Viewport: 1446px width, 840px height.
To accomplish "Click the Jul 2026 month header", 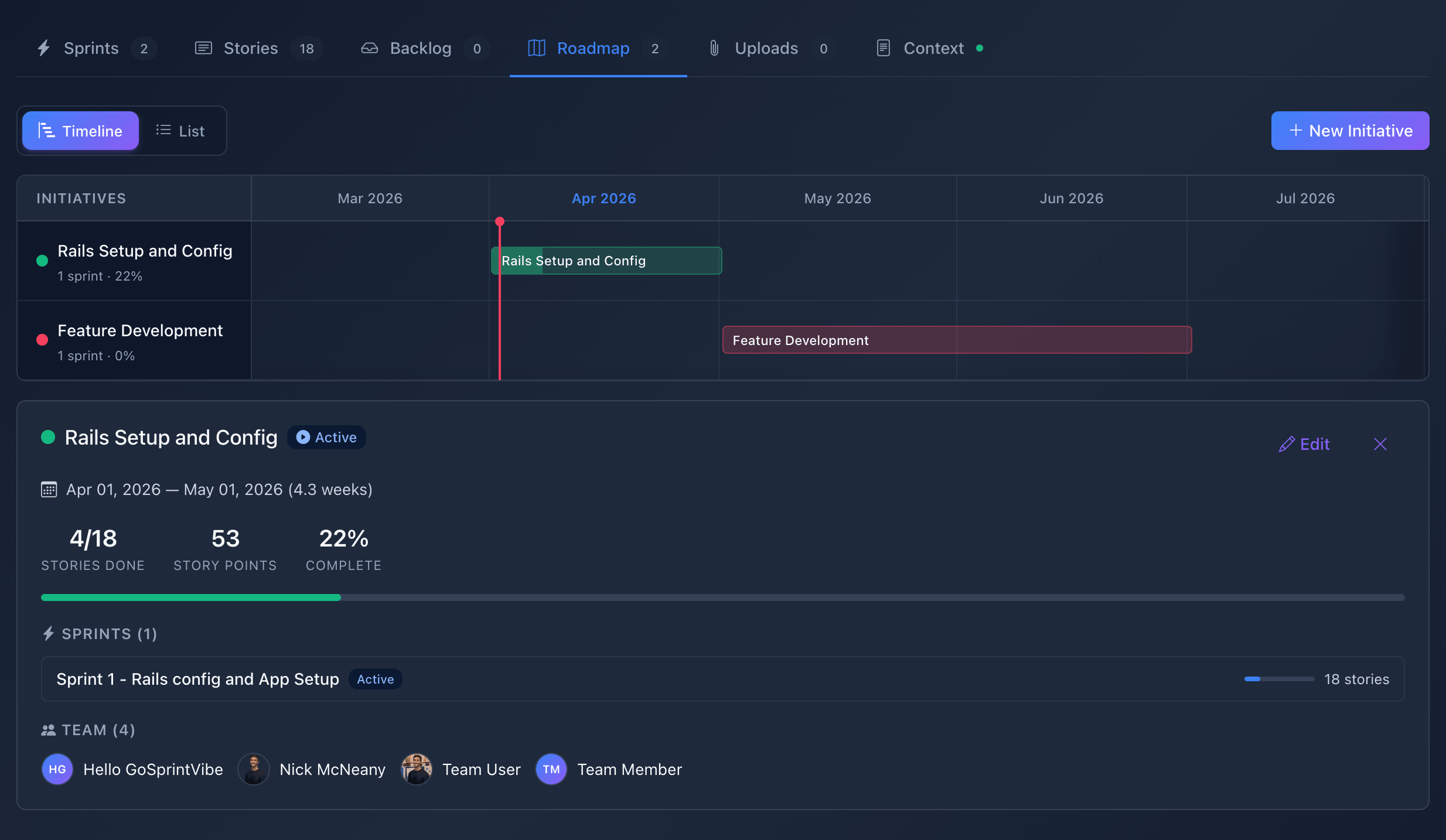I will [1305, 199].
